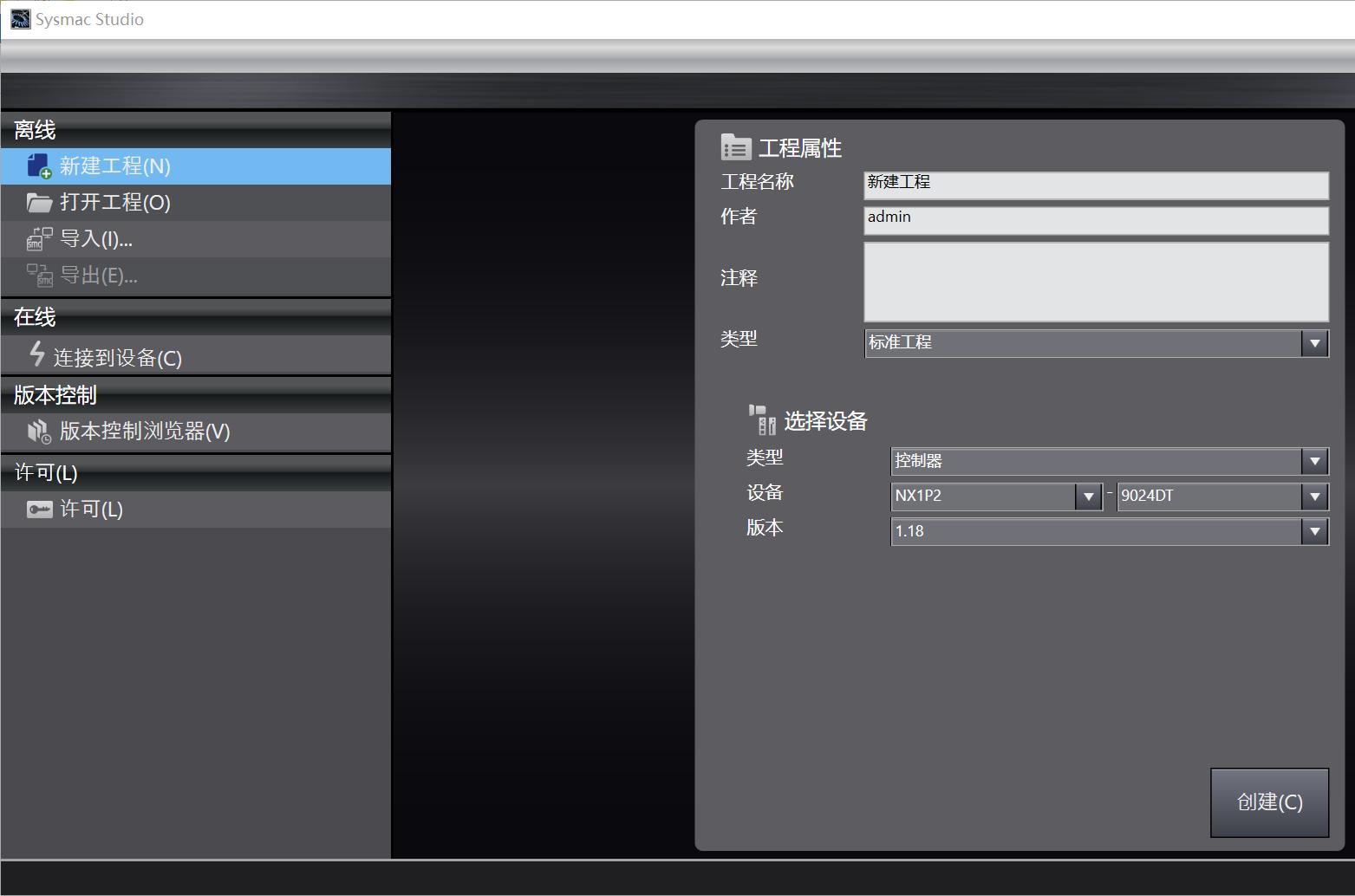
Task: Click the 在线 section header
Action: coord(196,317)
